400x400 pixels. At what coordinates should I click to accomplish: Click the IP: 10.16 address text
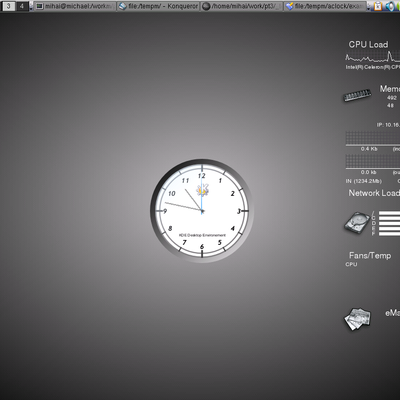[x=388, y=125]
